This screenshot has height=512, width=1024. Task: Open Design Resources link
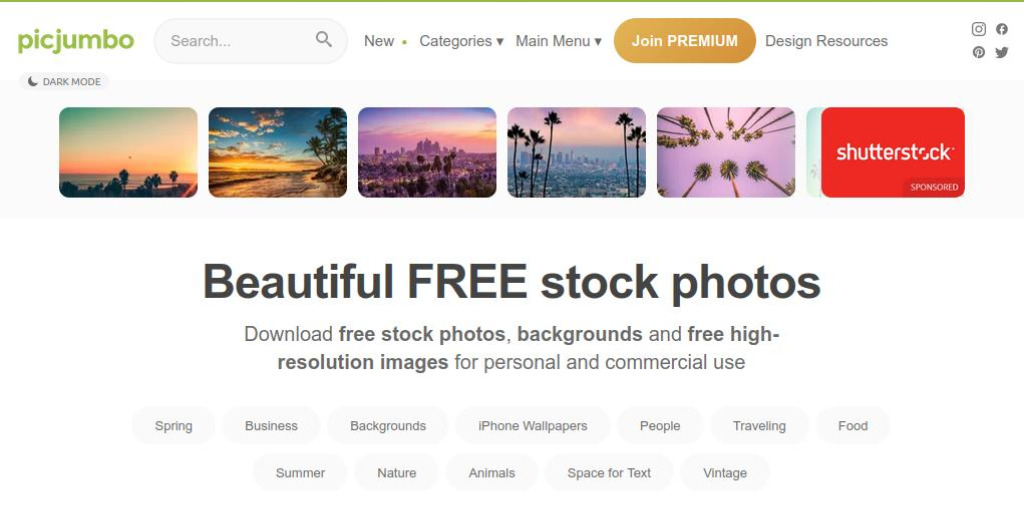click(826, 41)
